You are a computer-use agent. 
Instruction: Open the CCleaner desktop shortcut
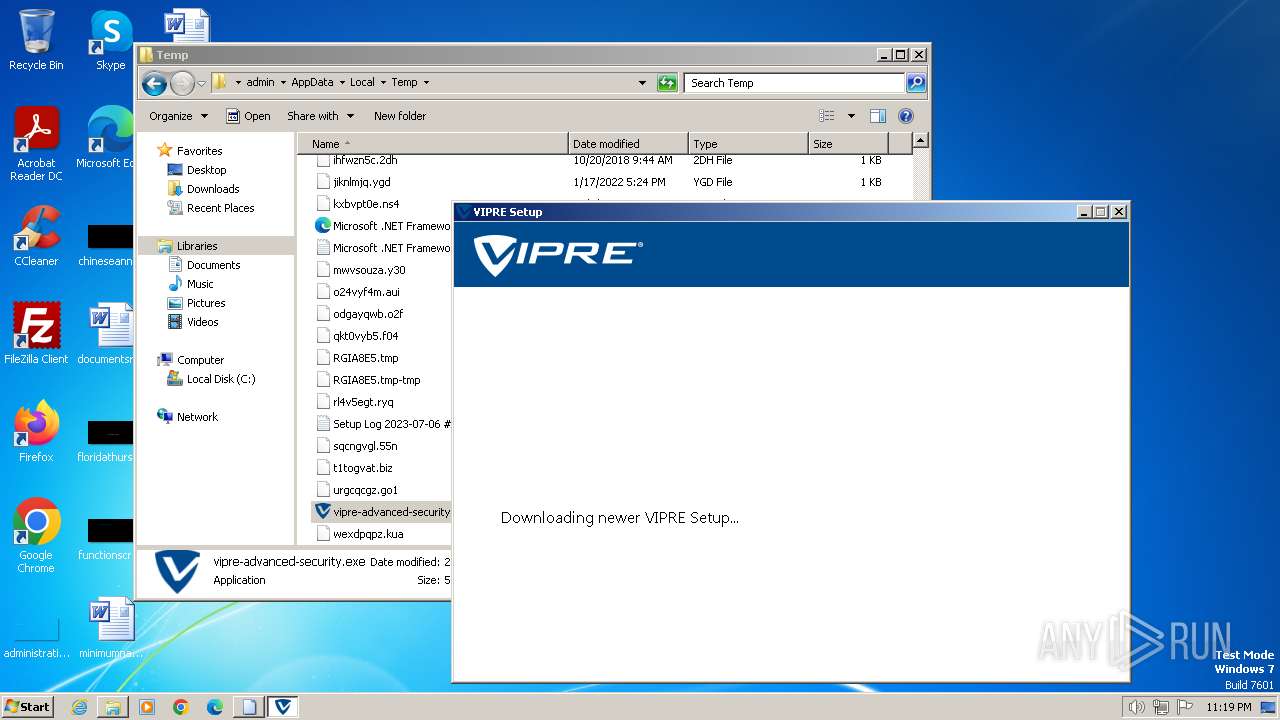click(36, 235)
